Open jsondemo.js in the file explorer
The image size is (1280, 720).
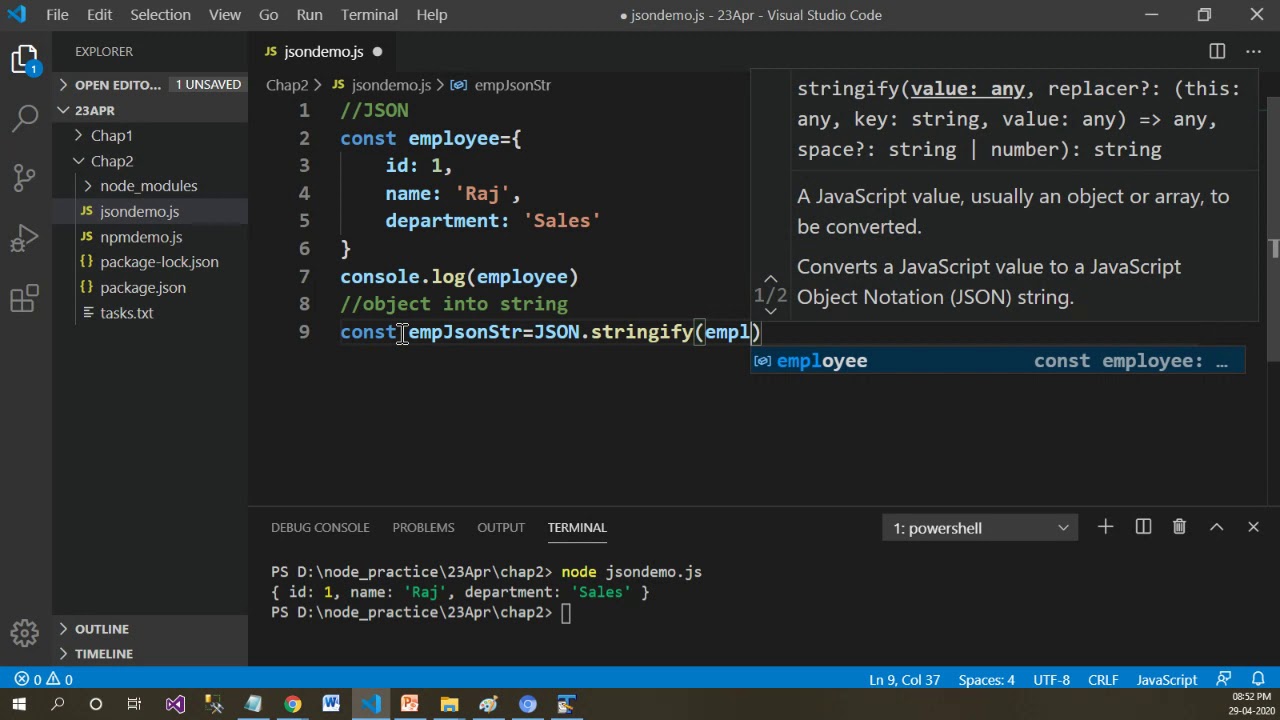[x=150, y=211]
